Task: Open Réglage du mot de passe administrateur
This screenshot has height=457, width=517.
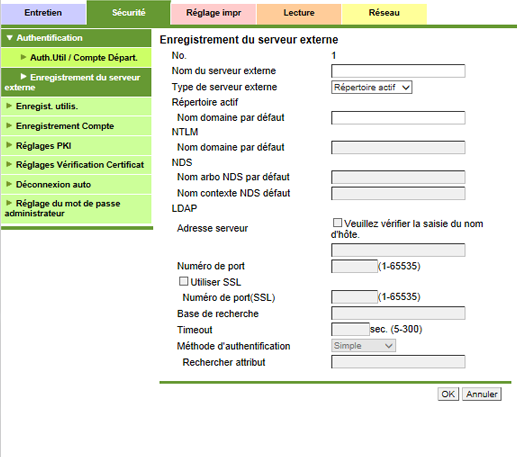Action: [76, 209]
